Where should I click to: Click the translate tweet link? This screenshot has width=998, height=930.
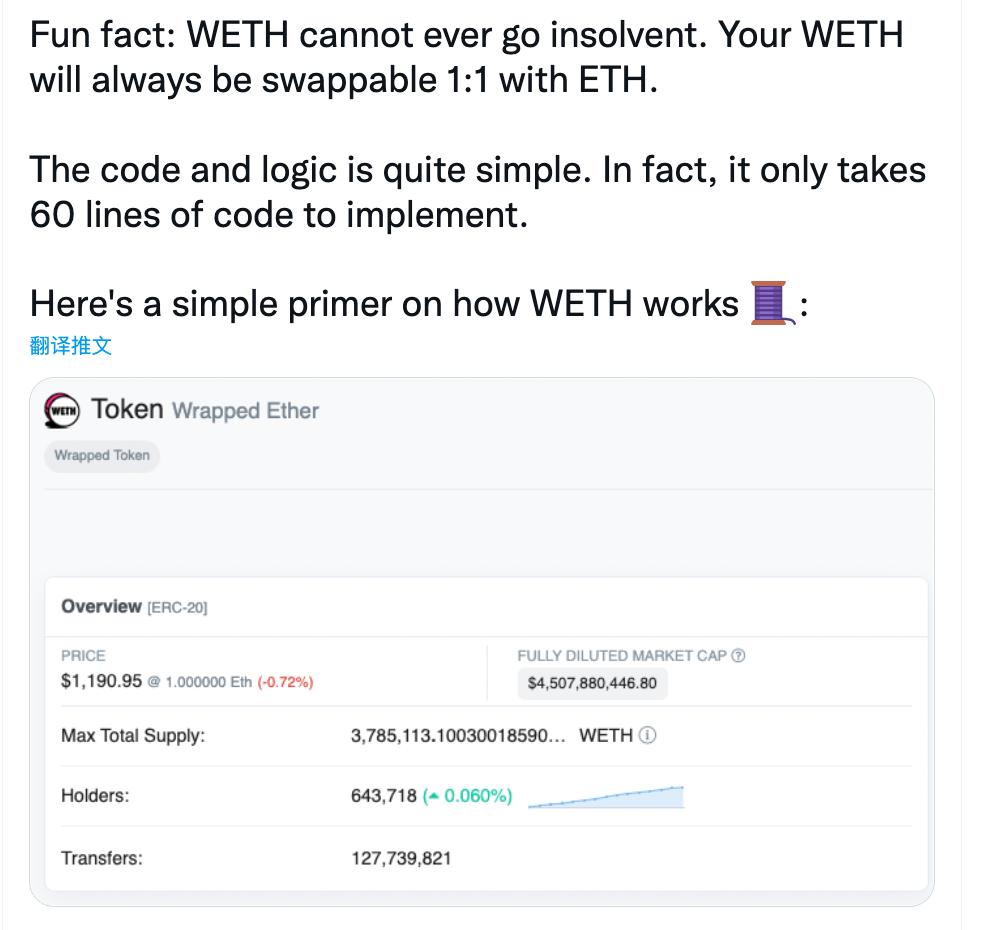click(x=71, y=346)
